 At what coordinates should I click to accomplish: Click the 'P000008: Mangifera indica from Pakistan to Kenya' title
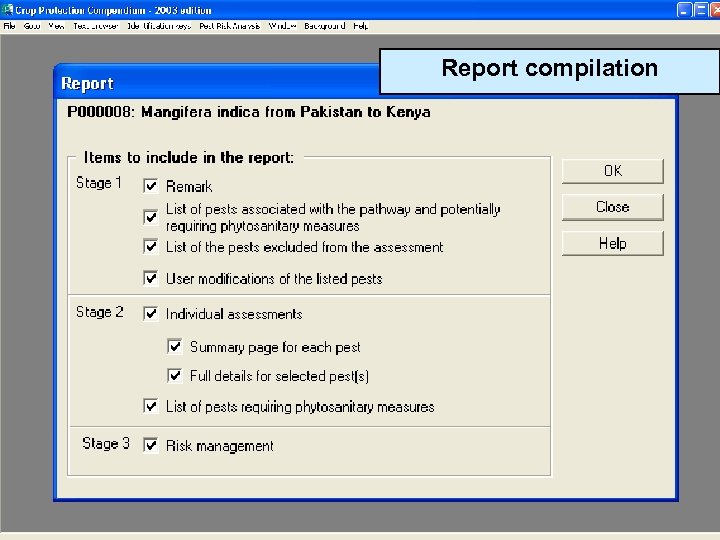point(249,112)
